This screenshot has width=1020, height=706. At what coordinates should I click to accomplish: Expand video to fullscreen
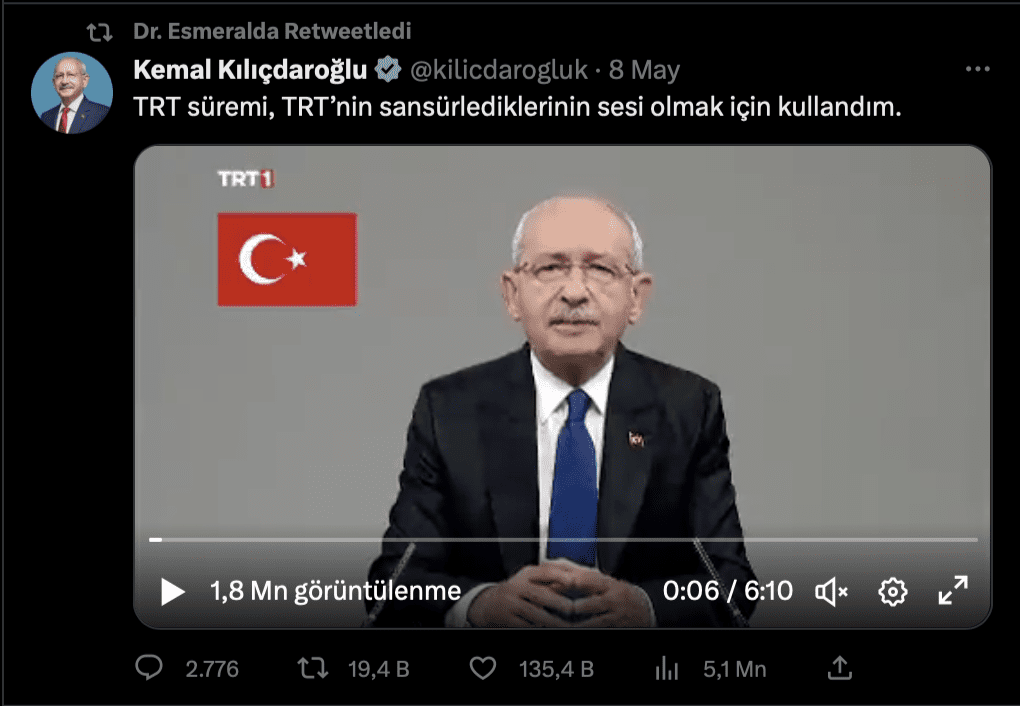point(953,590)
